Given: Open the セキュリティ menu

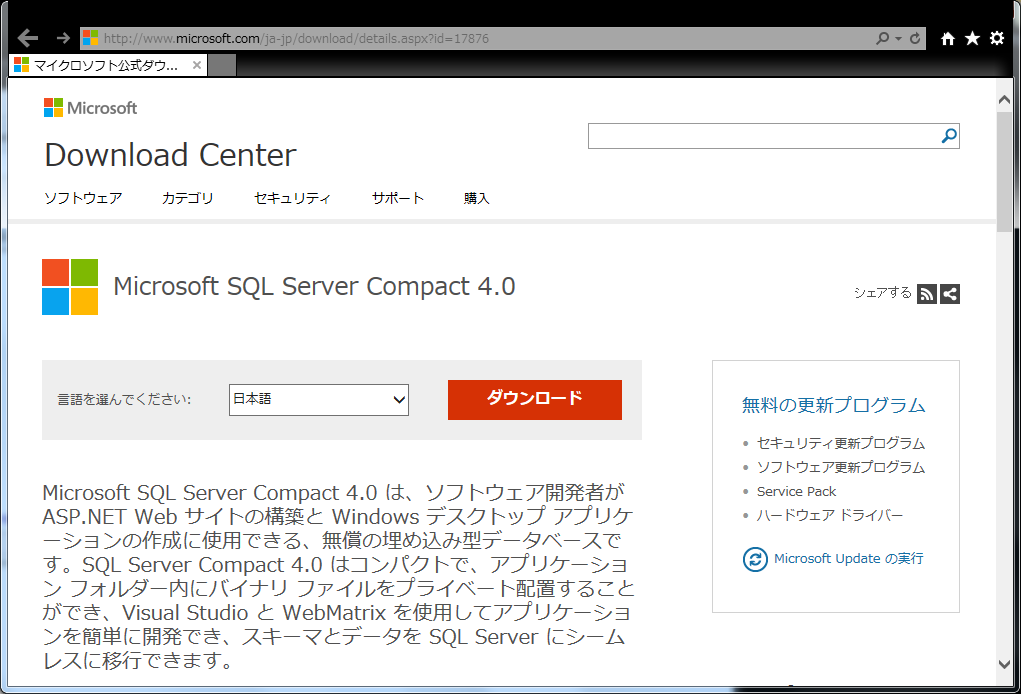Looking at the screenshot, I should 292,198.
